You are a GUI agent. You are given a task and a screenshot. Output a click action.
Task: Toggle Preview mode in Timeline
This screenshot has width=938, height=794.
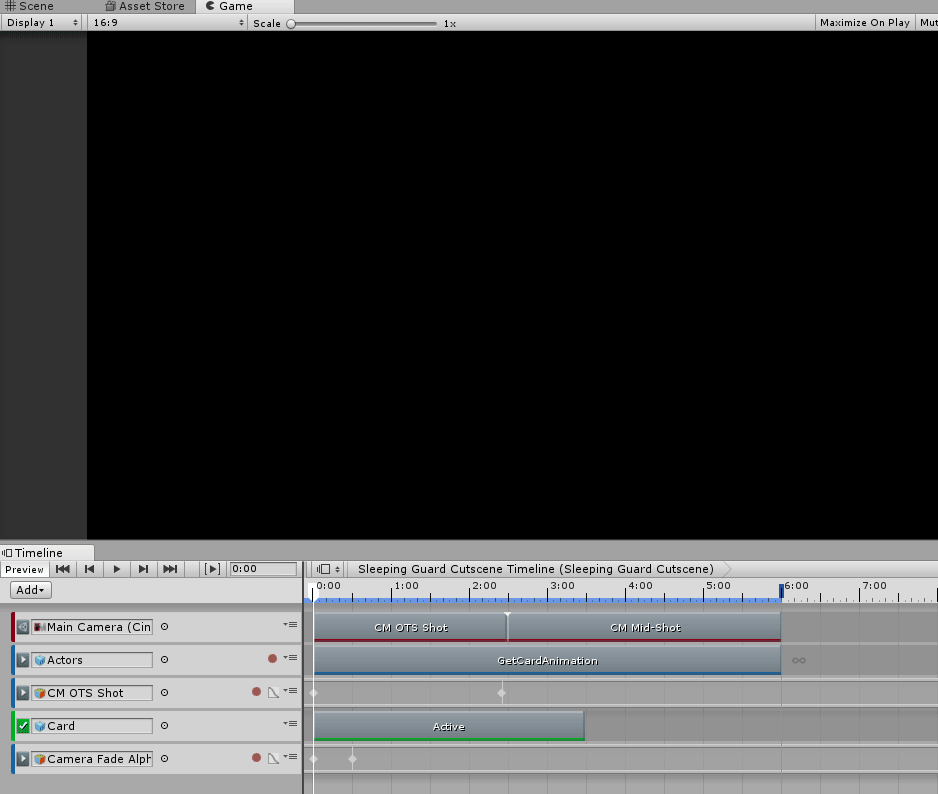click(x=25, y=570)
